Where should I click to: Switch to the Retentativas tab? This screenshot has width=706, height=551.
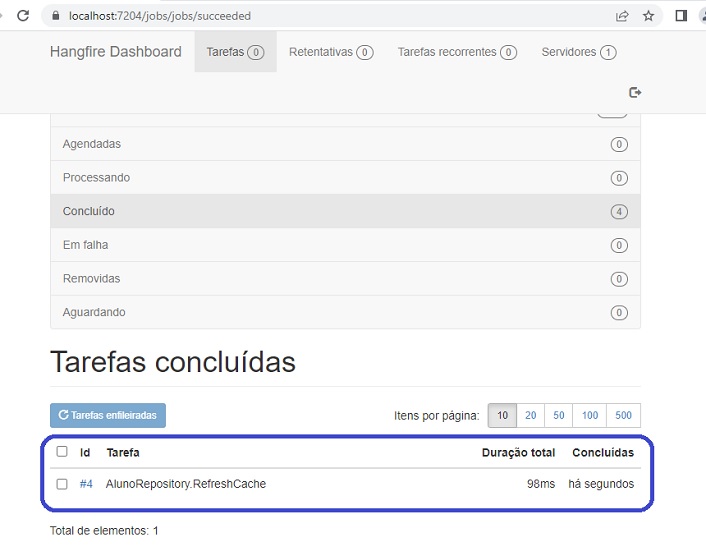click(331, 52)
